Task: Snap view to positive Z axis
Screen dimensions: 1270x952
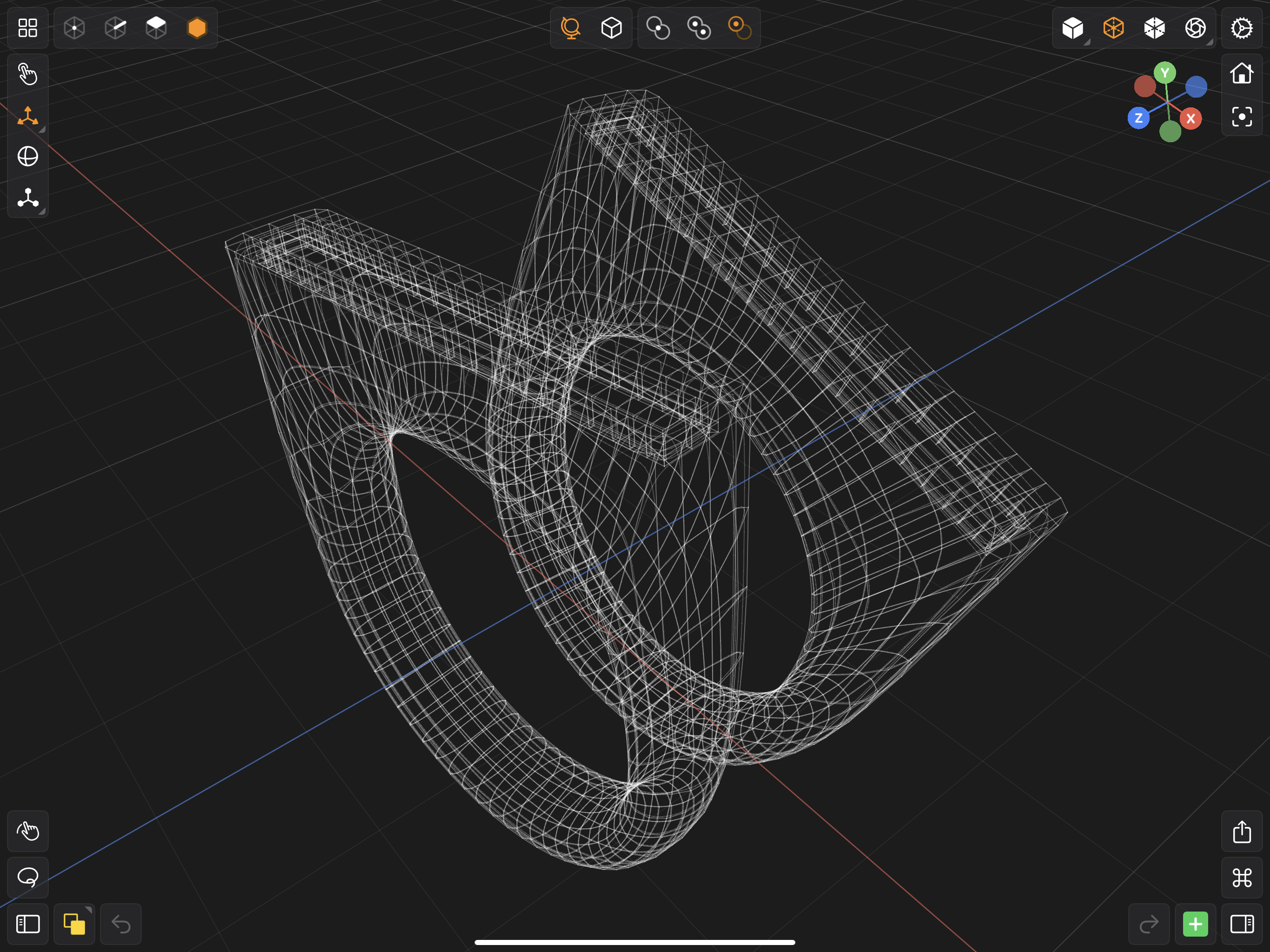Action: pyautogui.click(x=1138, y=118)
